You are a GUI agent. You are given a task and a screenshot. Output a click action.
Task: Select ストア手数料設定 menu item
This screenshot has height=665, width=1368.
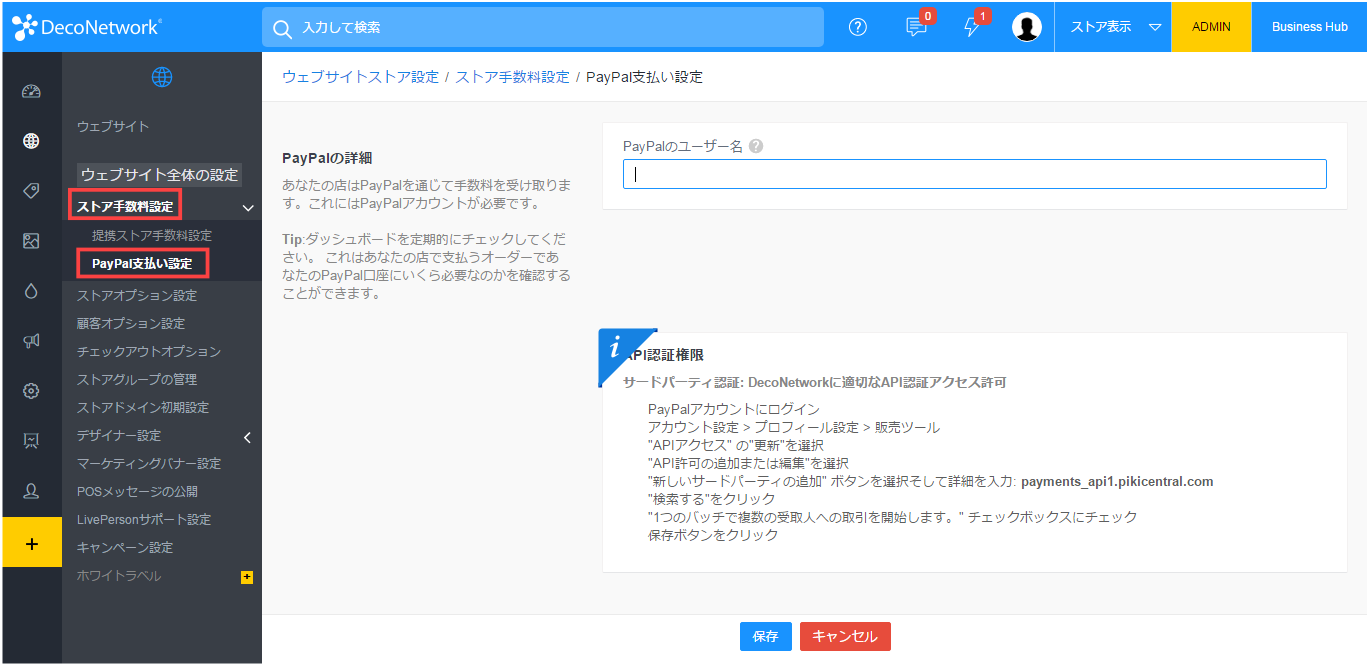click(125, 207)
